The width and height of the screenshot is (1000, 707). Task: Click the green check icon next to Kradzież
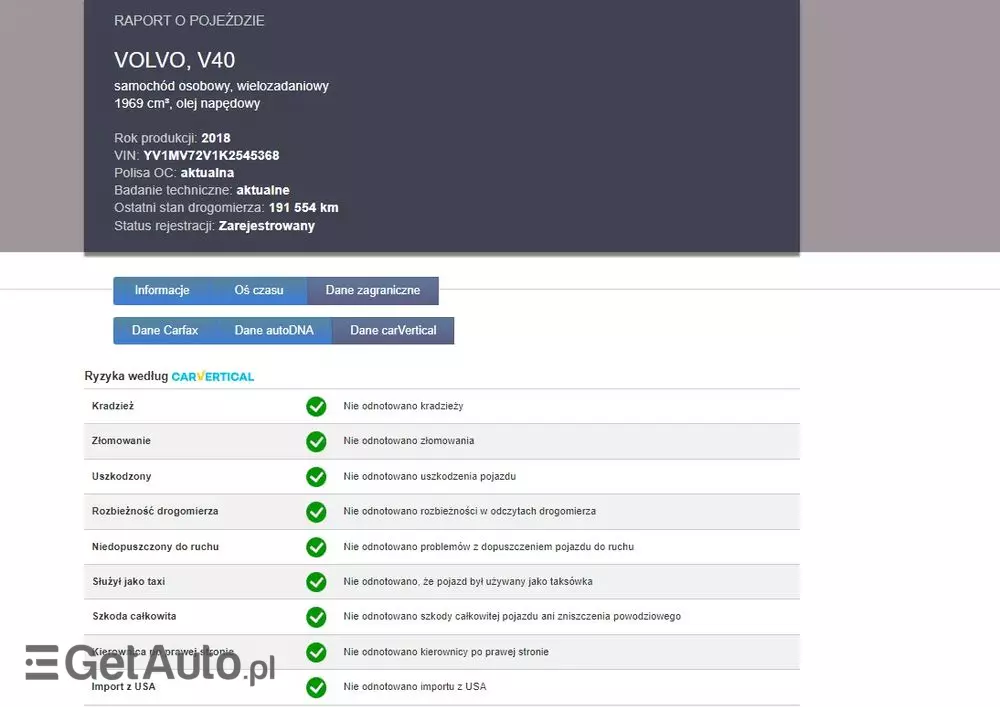(316, 406)
